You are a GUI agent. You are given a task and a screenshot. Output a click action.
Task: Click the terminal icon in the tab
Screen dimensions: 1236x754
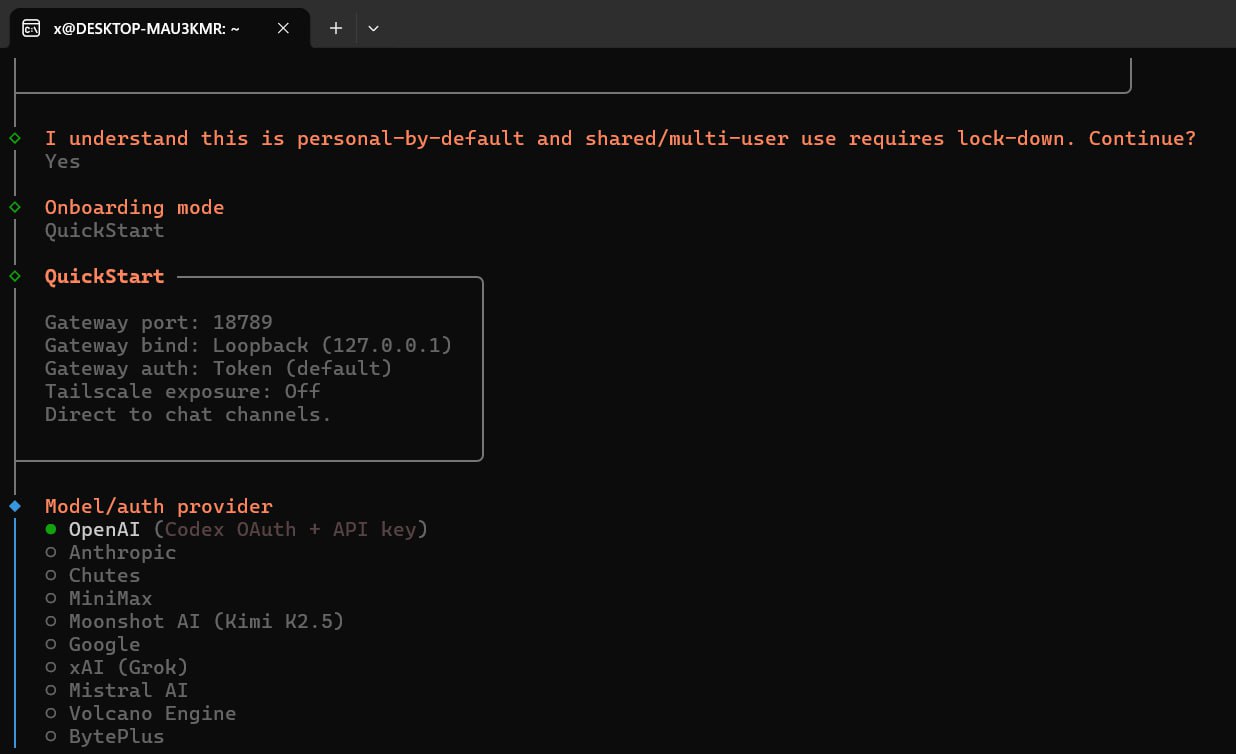31,28
